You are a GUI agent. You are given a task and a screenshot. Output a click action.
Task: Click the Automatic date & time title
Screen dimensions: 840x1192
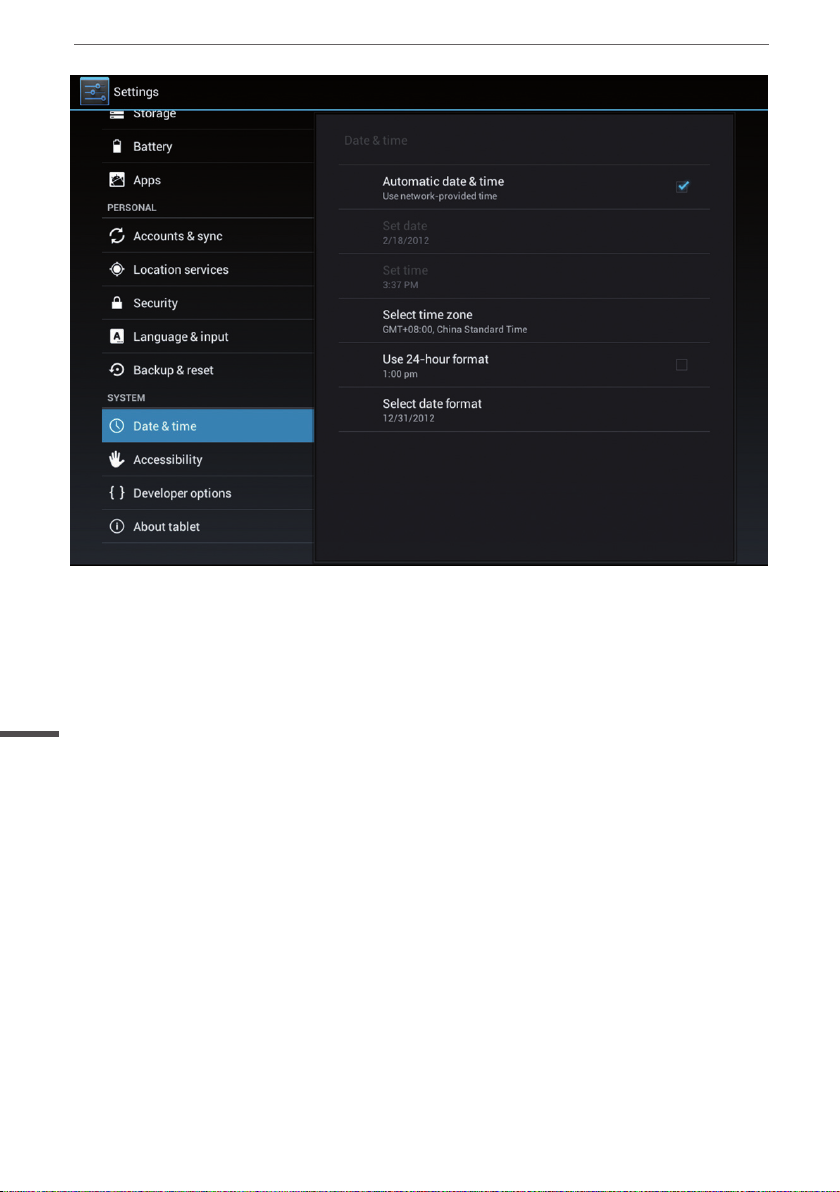click(x=443, y=181)
